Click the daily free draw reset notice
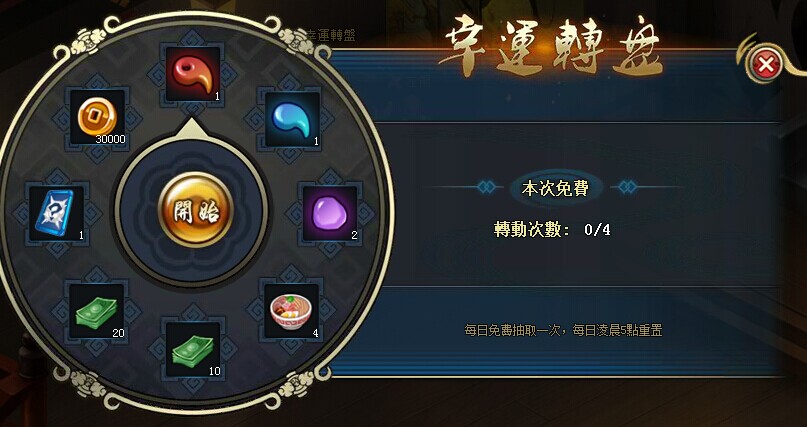The image size is (807, 427). coord(563,330)
